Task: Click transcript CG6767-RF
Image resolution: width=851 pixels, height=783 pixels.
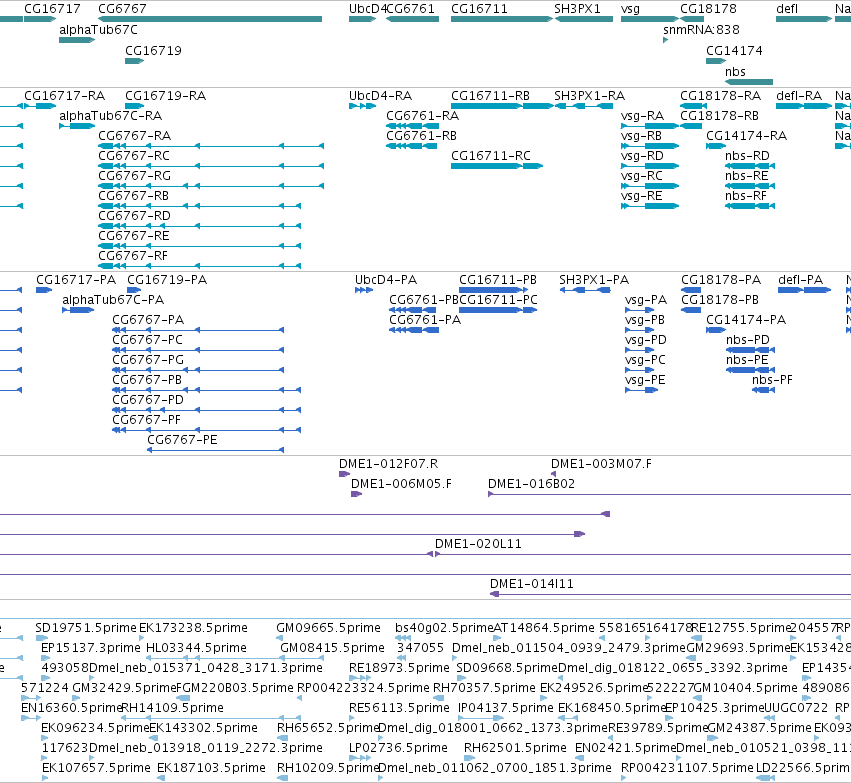Action: point(132,256)
